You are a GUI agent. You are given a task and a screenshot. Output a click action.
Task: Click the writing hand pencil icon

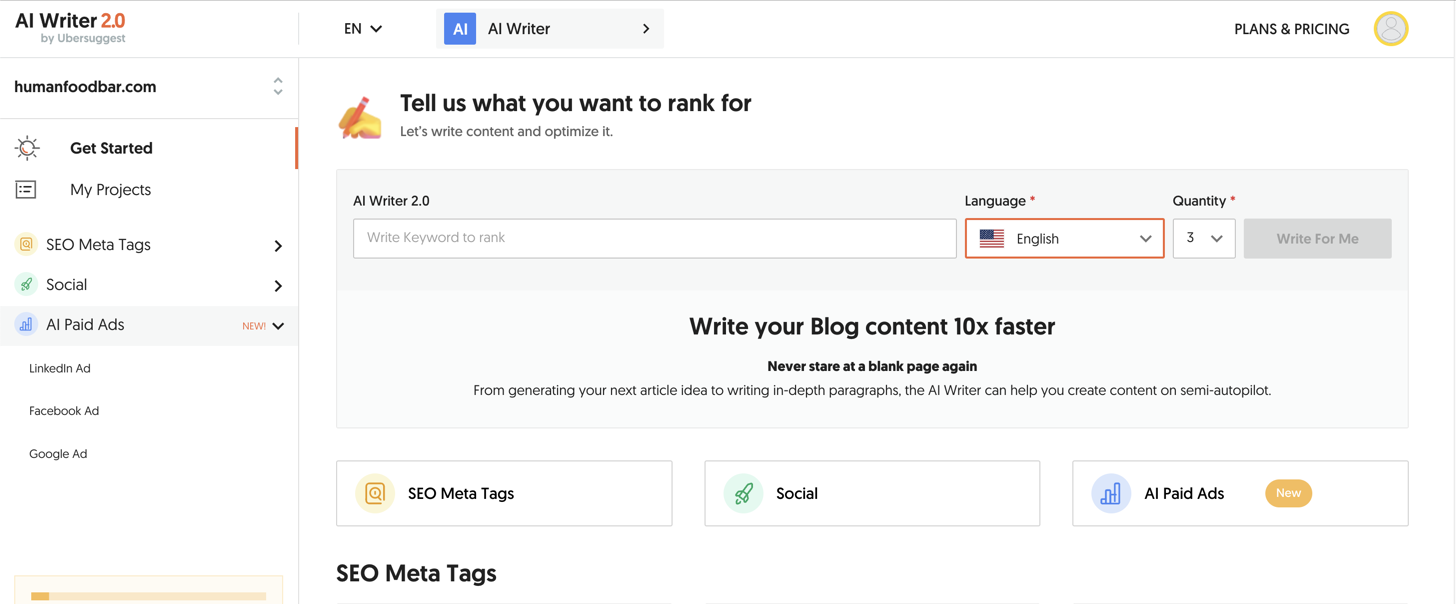point(360,117)
